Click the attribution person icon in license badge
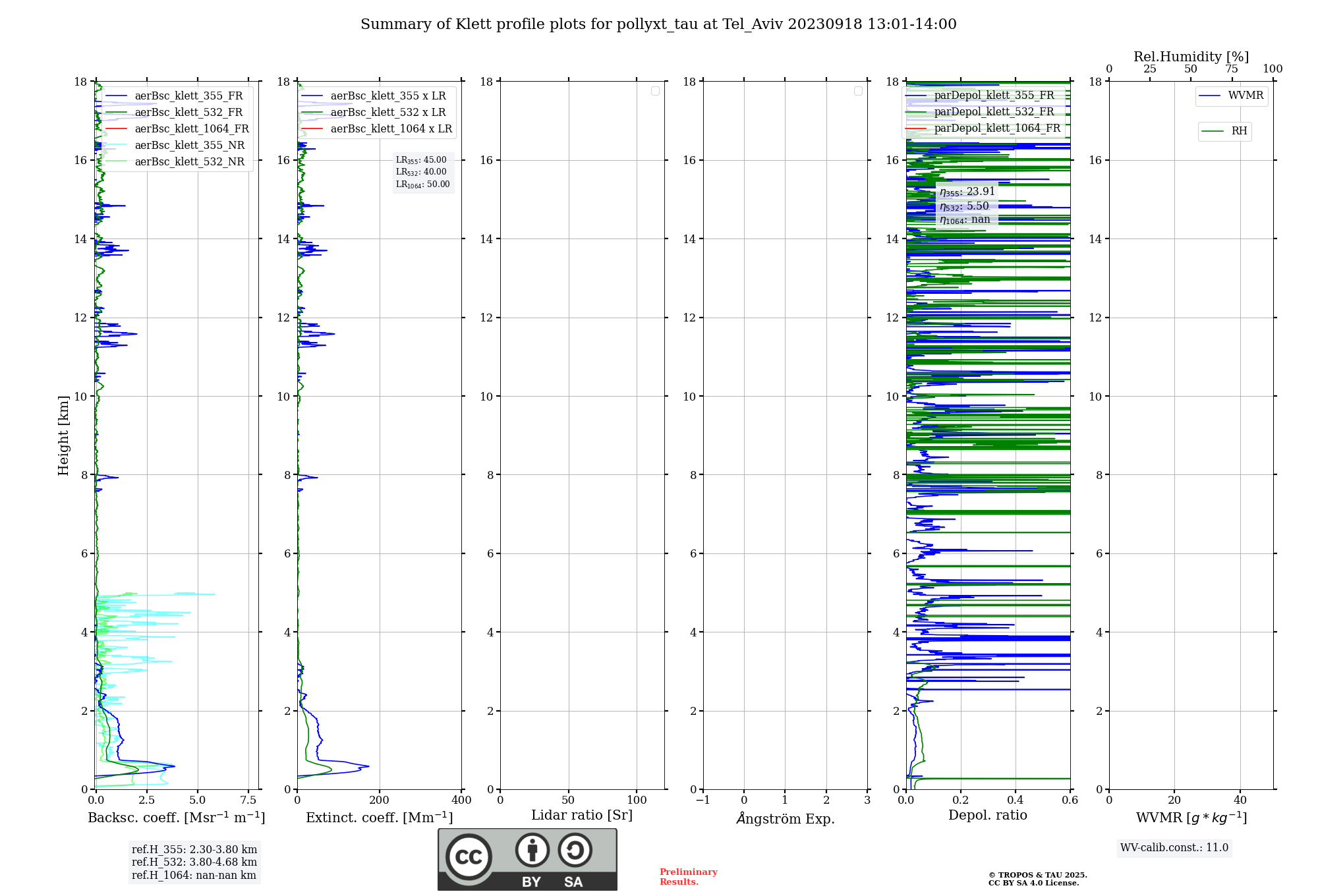This screenshot has height=896, width=1318. click(x=532, y=850)
